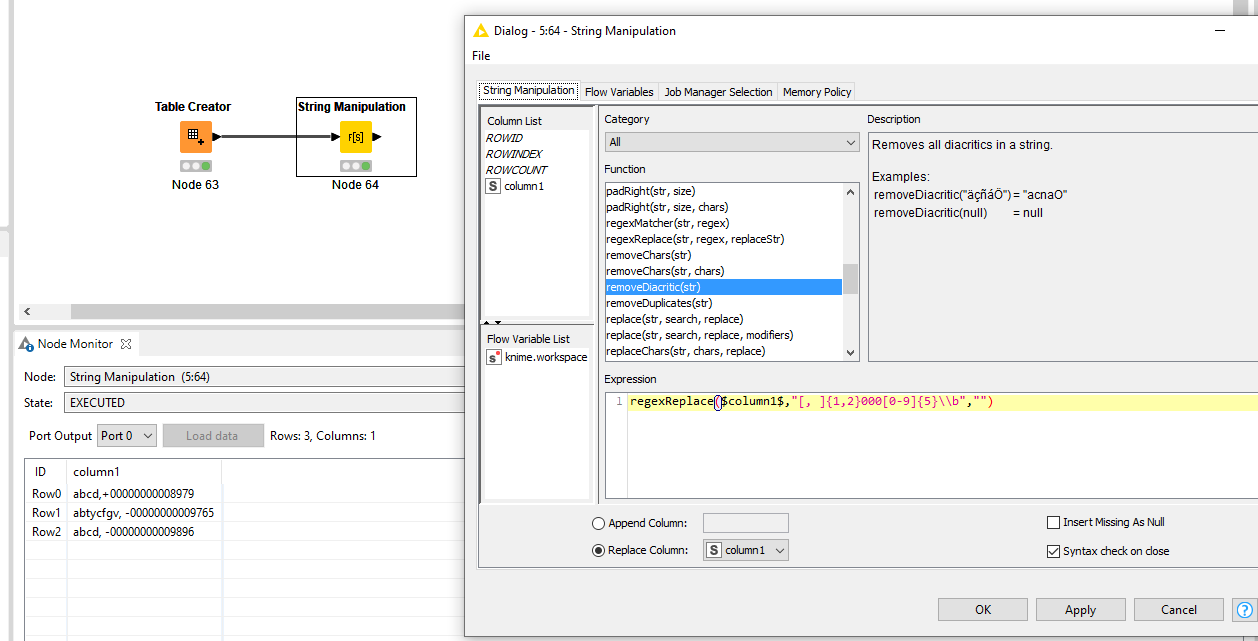Open the File menu in the dialog
Viewport: 1258px width, 641px height.
coord(480,55)
